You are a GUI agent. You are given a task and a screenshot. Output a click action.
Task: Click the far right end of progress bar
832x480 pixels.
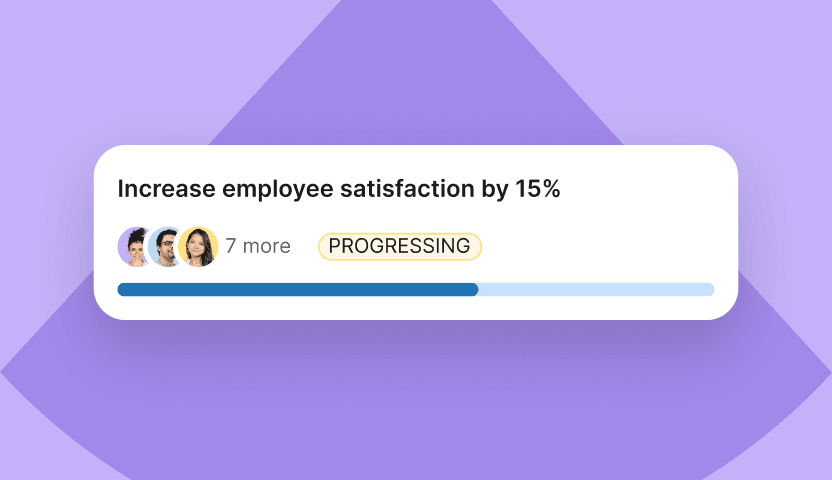[x=710, y=290]
